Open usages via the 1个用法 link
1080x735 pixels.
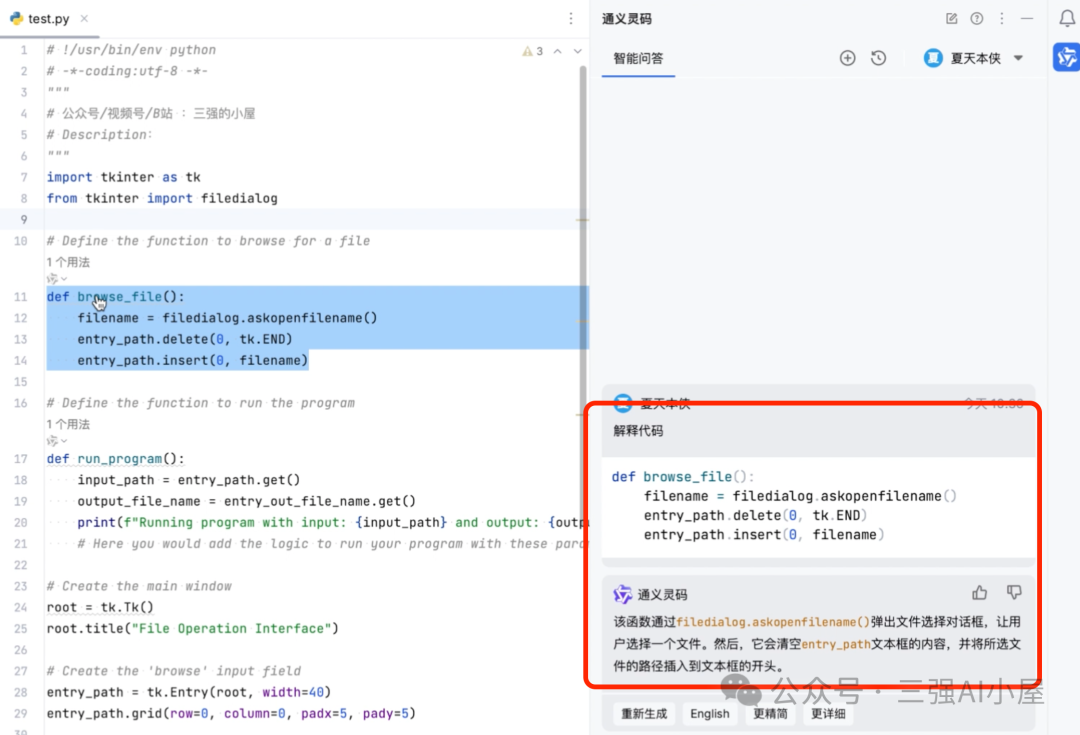tap(67, 261)
